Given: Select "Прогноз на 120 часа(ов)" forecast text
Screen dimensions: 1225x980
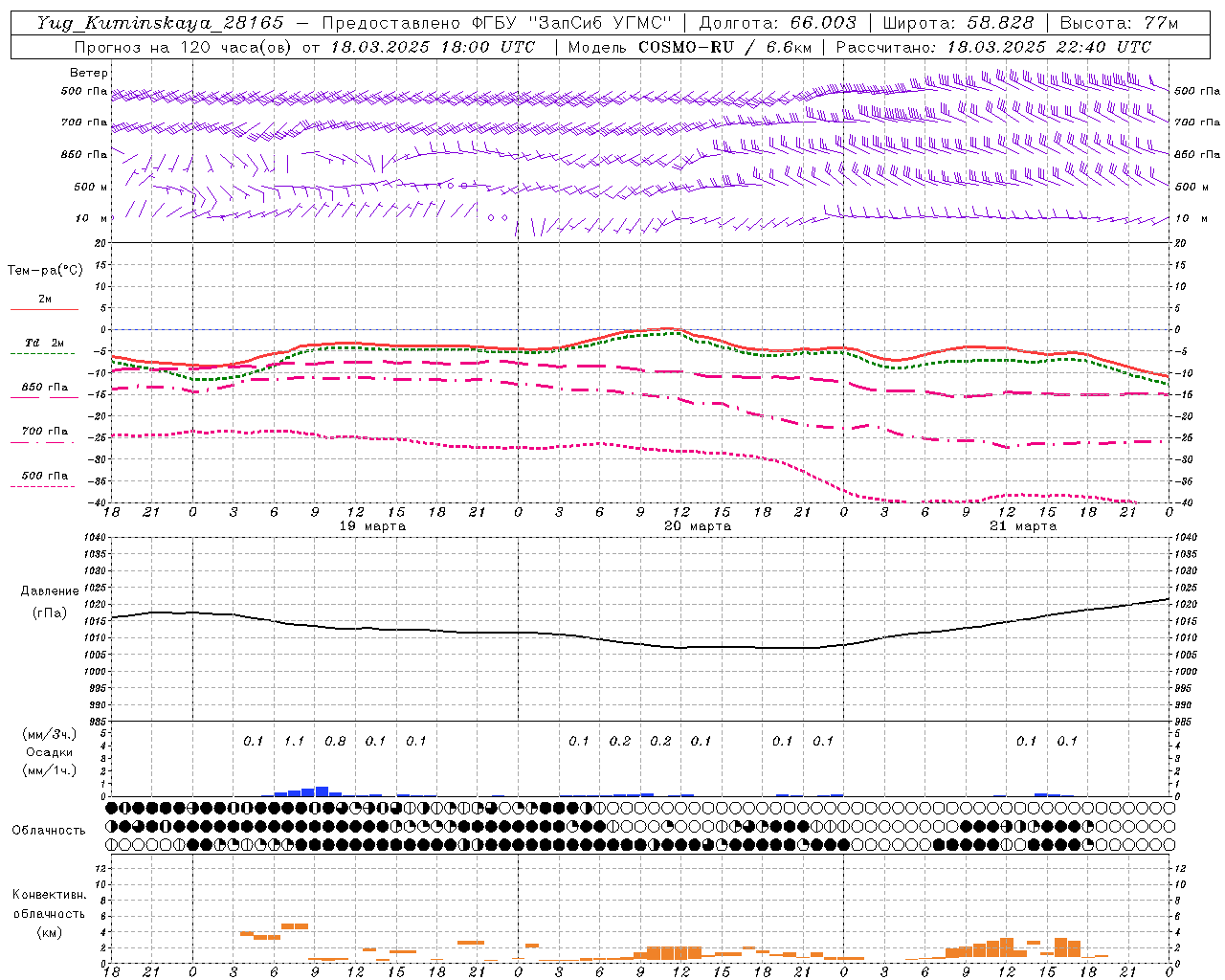Looking at the screenshot, I should tap(184, 47).
